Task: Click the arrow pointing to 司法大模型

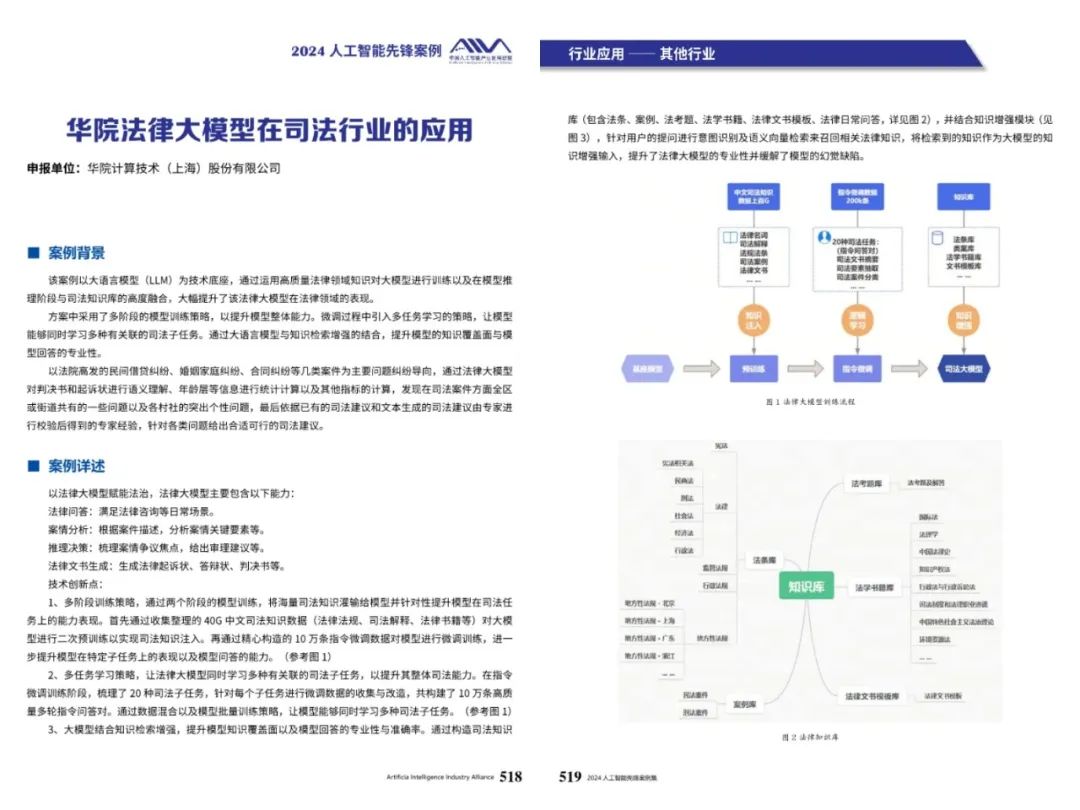Action: [x=909, y=368]
